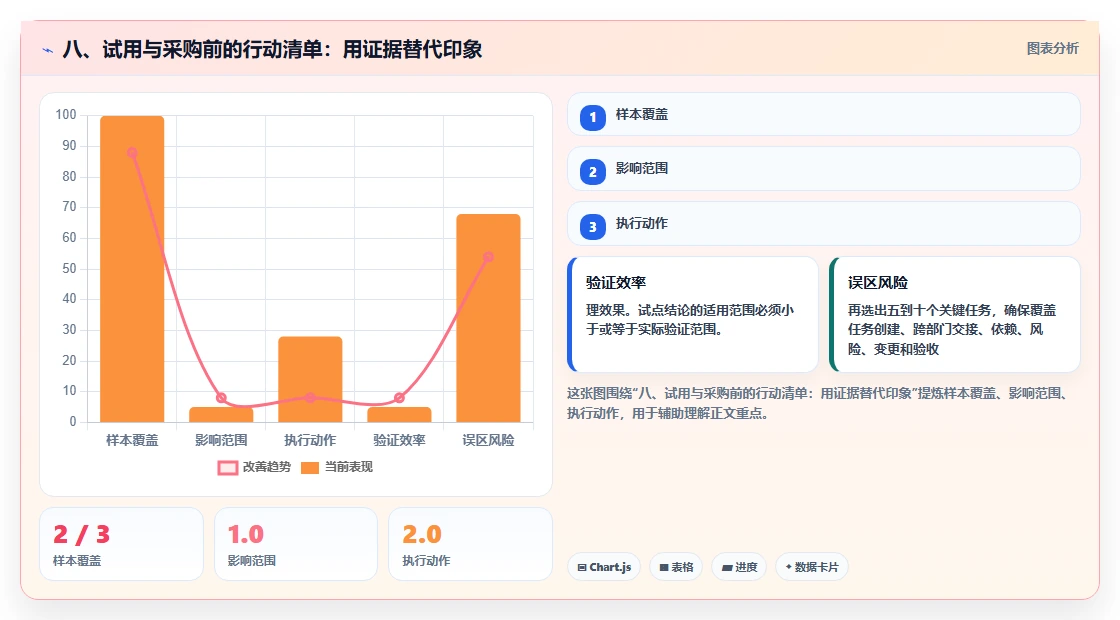Click the trend line point above 误区风险
Viewport: 1120px width, 620px height.
pos(489,257)
